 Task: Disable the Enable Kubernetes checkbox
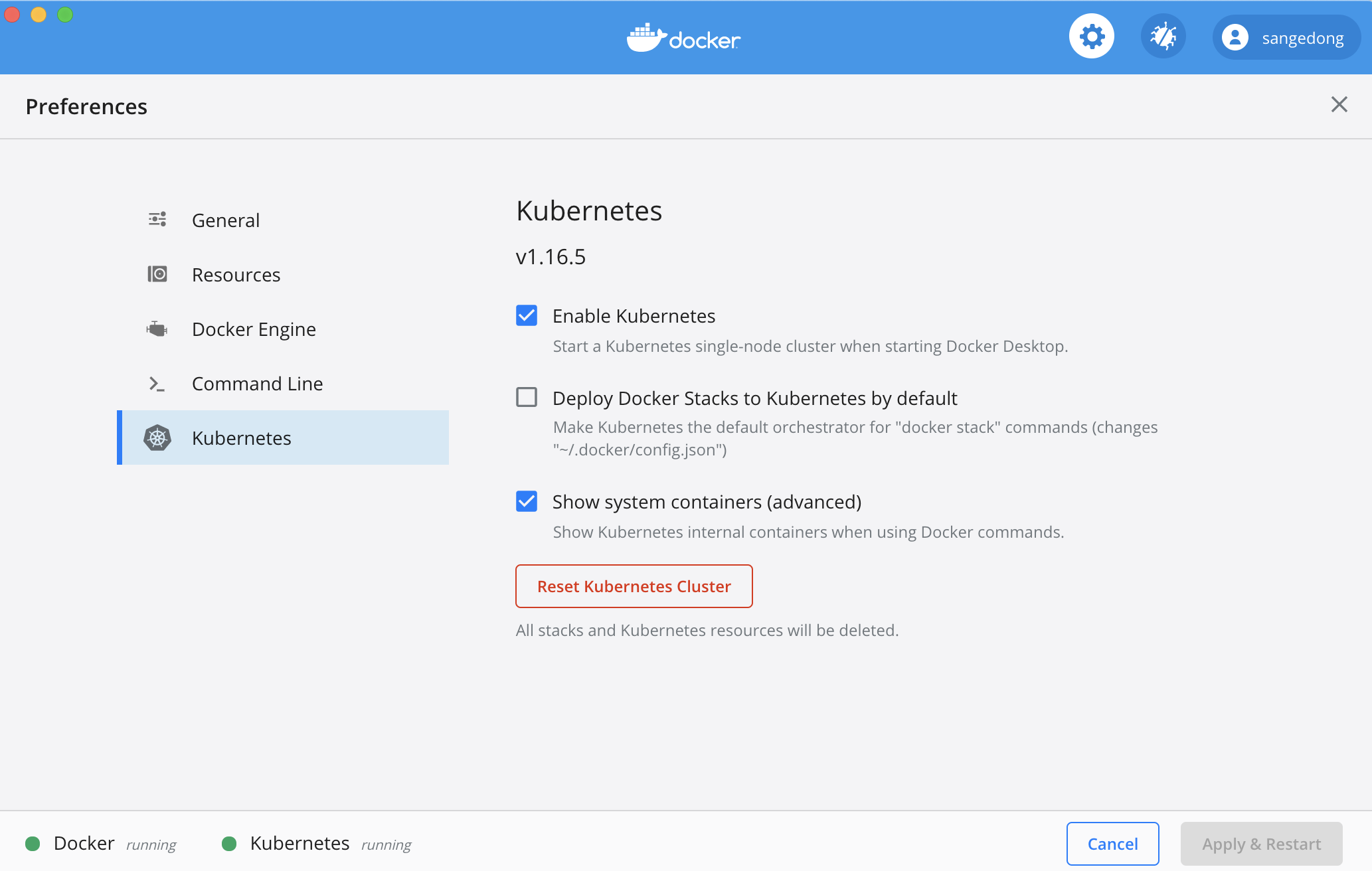[x=527, y=315]
